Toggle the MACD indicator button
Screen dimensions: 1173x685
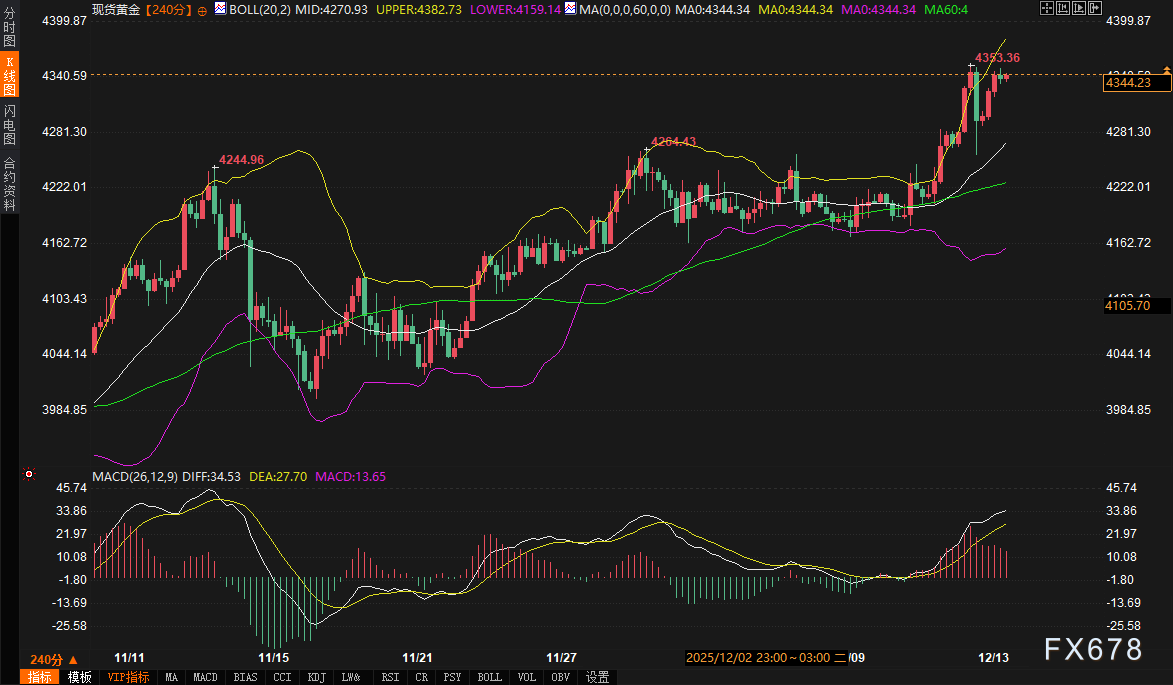click(205, 677)
